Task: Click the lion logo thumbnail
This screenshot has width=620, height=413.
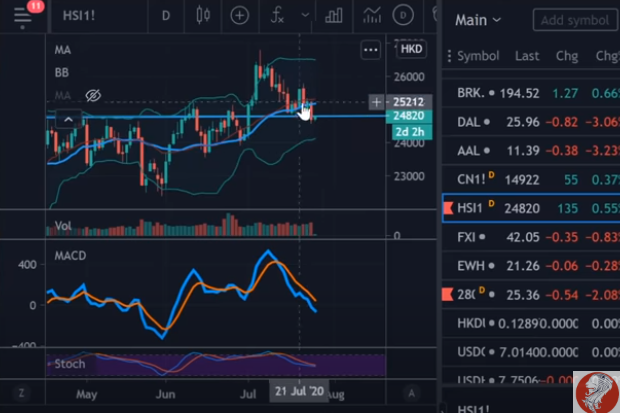Action: click(597, 392)
